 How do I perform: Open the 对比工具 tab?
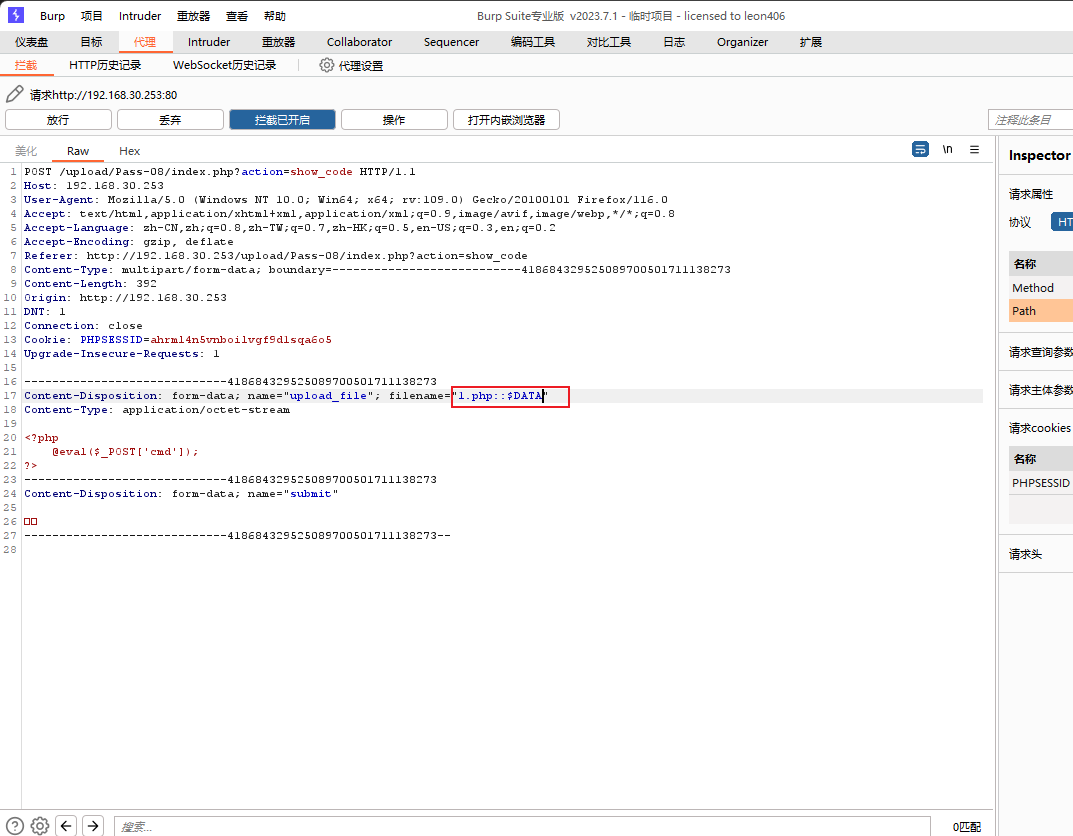[608, 42]
